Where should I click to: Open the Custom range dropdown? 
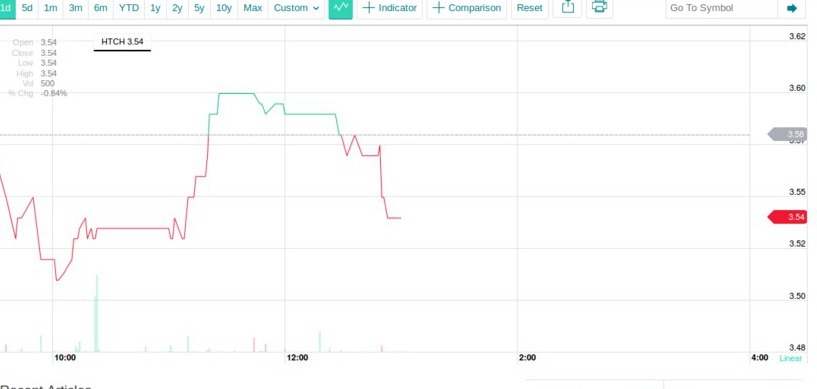pyautogui.click(x=296, y=8)
